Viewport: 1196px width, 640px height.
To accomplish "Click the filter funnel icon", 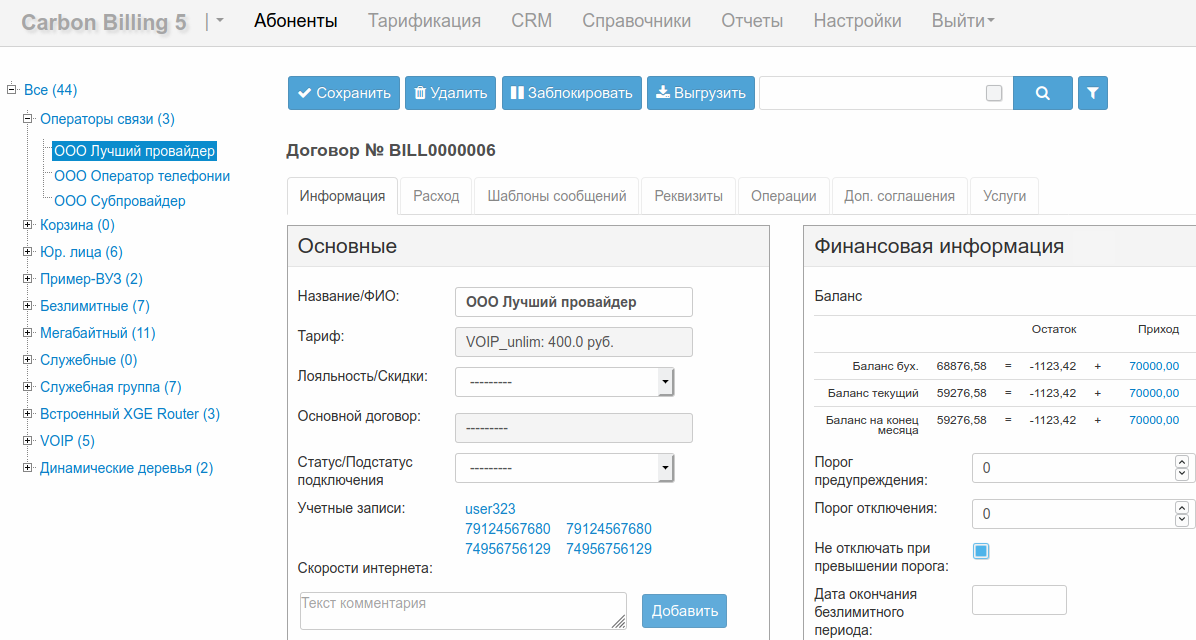I will 1092,92.
